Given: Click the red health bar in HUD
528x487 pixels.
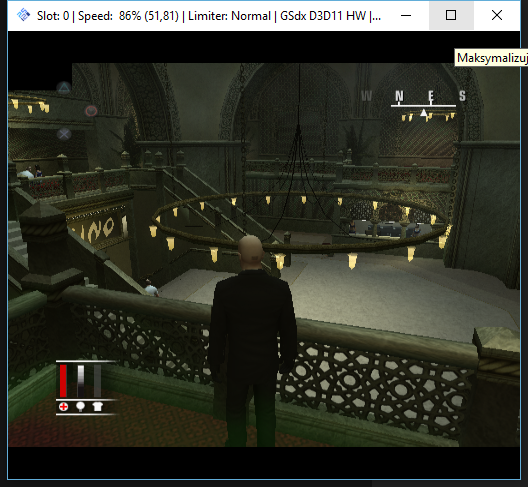Looking at the screenshot, I should tap(63, 381).
